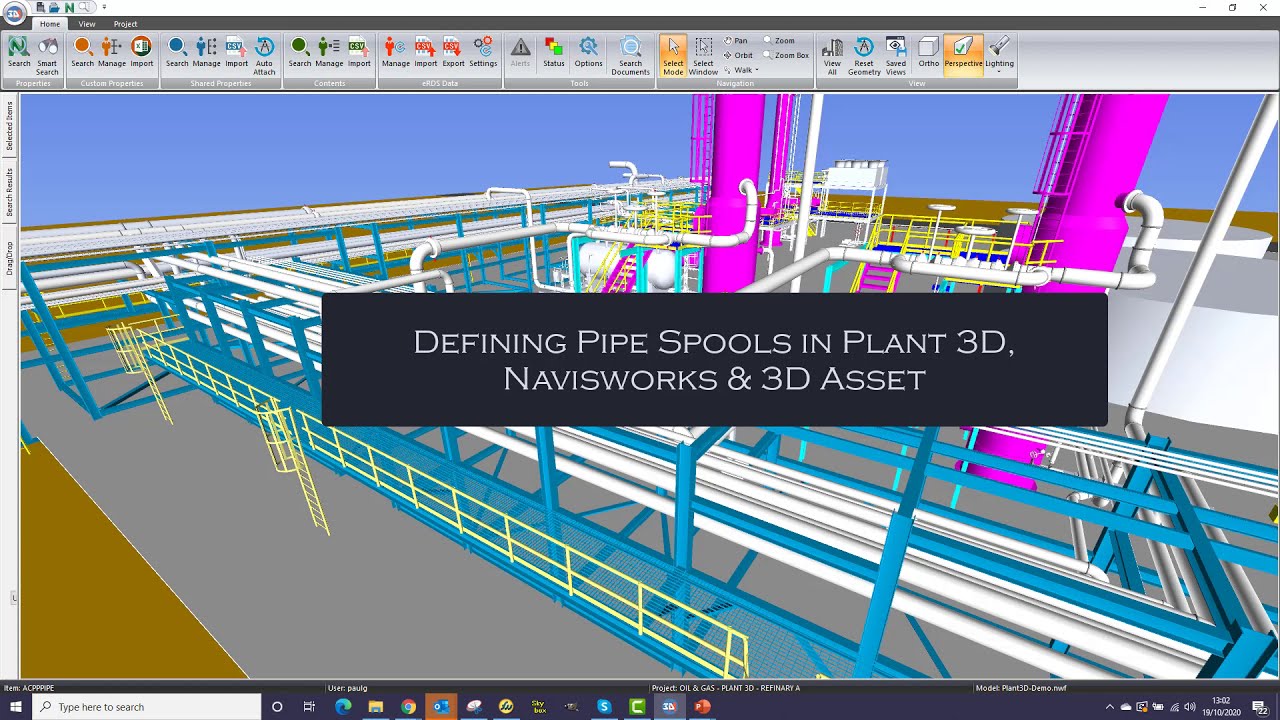Activate Select Window tool
The width and height of the screenshot is (1280, 720).
coord(703,56)
